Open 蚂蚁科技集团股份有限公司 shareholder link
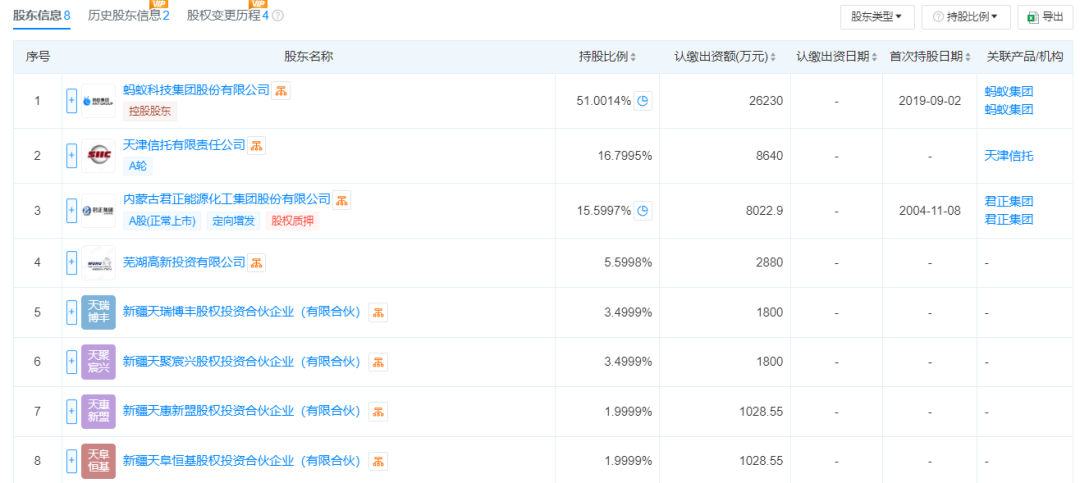This screenshot has height=483, width=1080. [196, 90]
